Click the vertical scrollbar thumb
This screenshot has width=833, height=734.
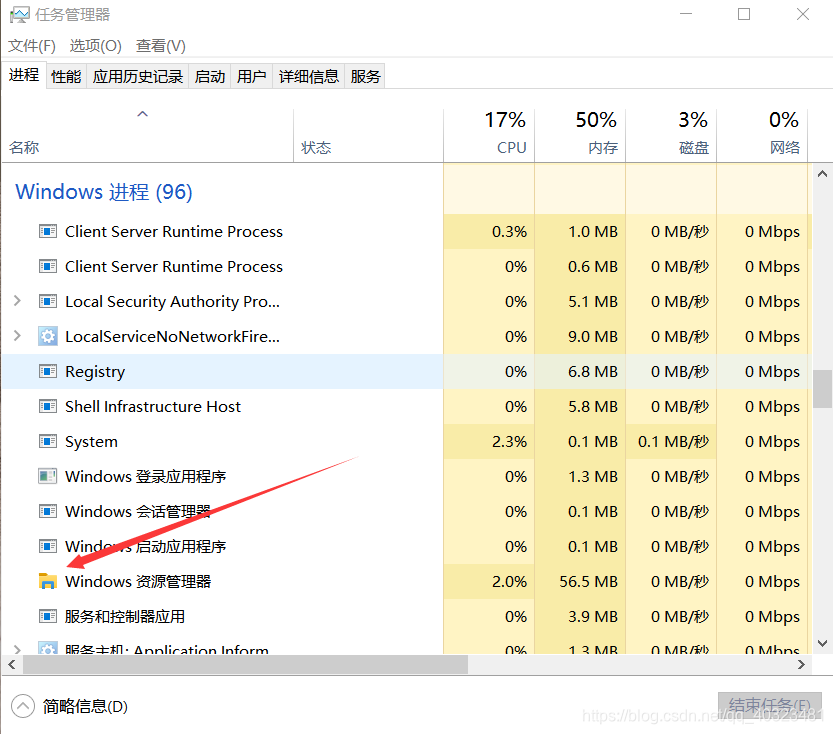[822, 389]
